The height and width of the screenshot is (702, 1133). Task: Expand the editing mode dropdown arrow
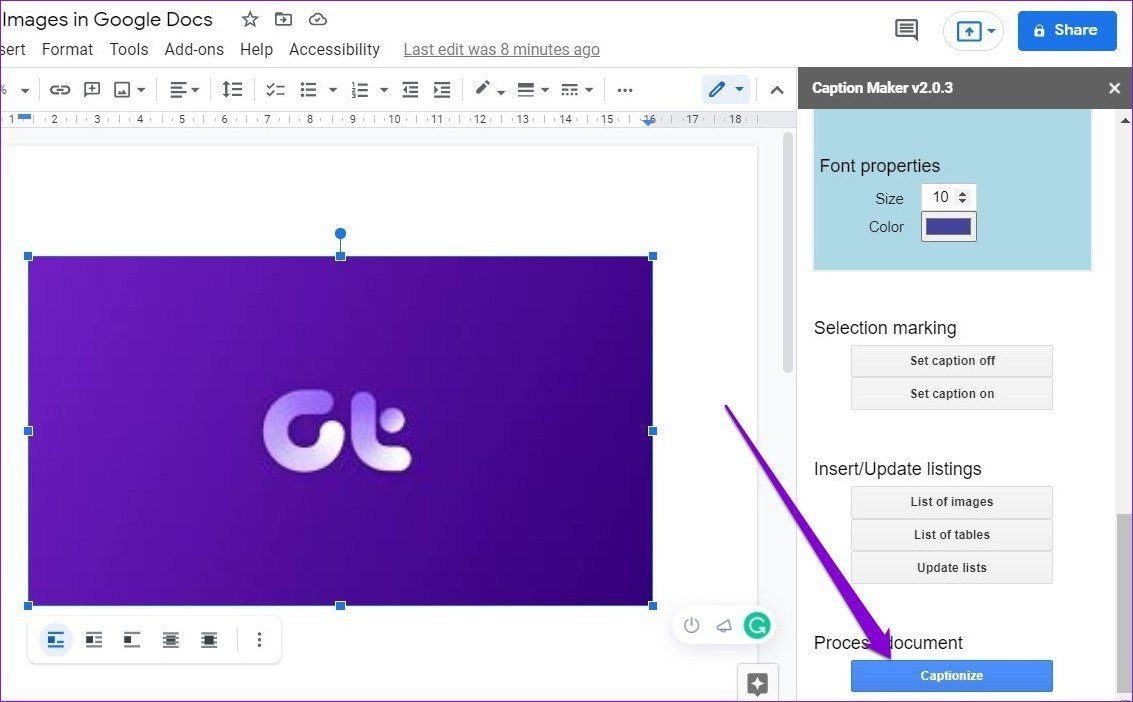(x=739, y=90)
